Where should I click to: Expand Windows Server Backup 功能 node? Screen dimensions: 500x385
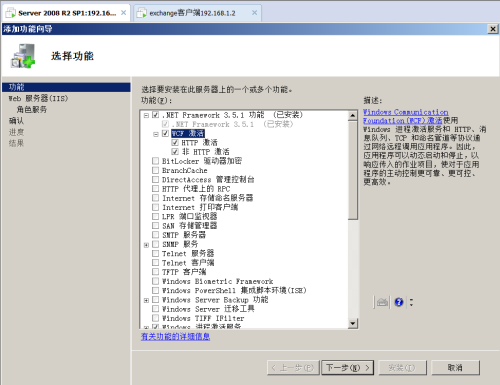coord(146,300)
